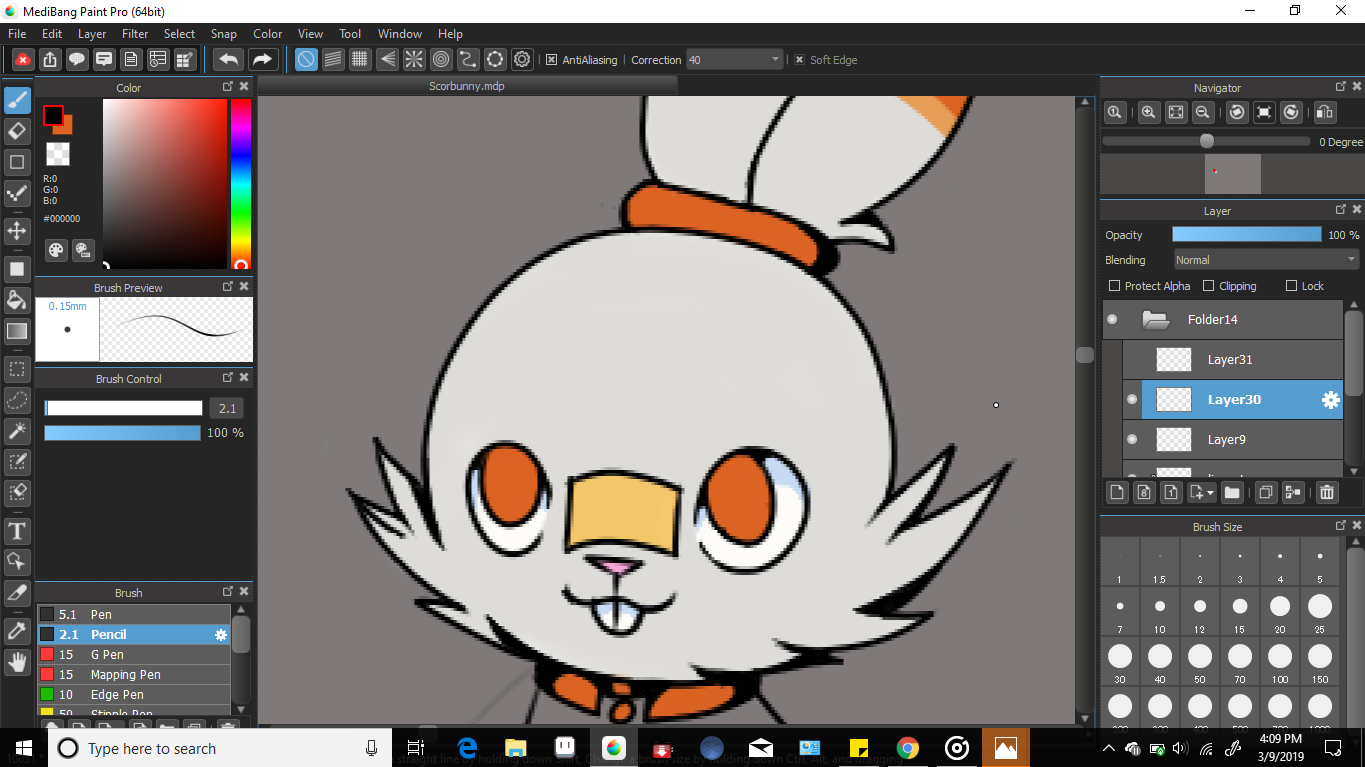Open File Explorer from taskbar
The width and height of the screenshot is (1365, 767).
[x=516, y=748]
